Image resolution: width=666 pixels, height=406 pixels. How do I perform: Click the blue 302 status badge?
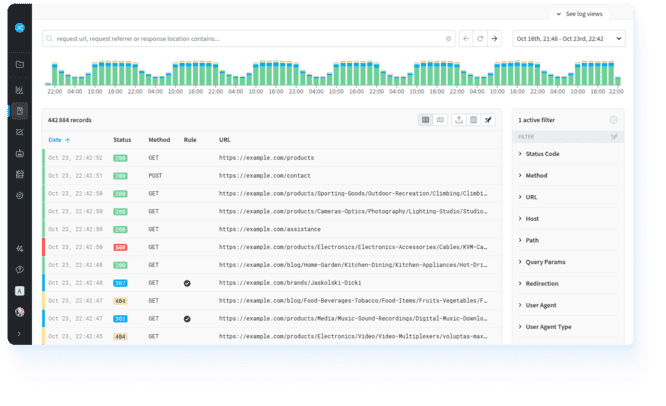(120, 319)
